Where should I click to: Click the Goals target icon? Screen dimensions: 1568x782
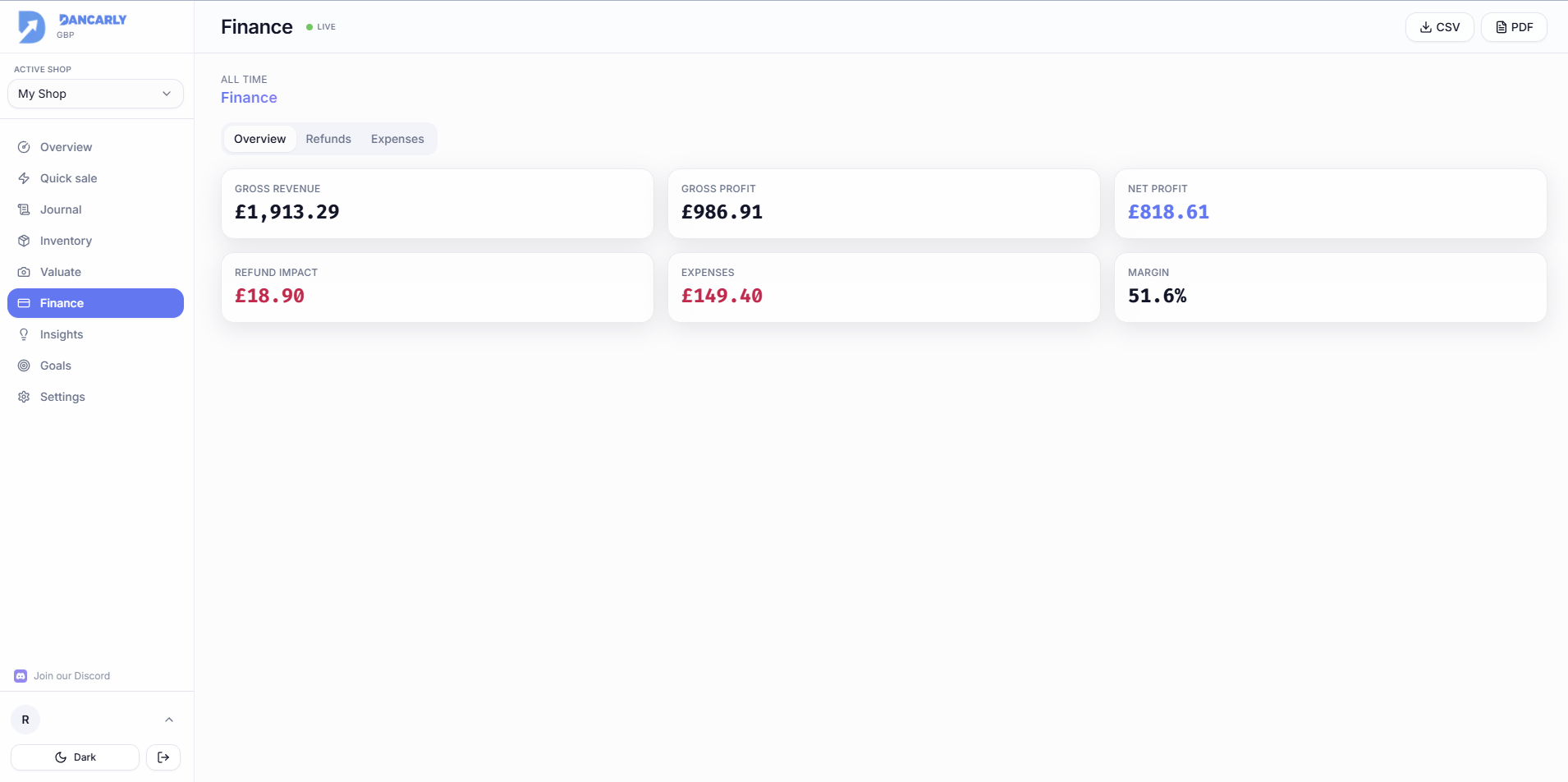(24, 366)
